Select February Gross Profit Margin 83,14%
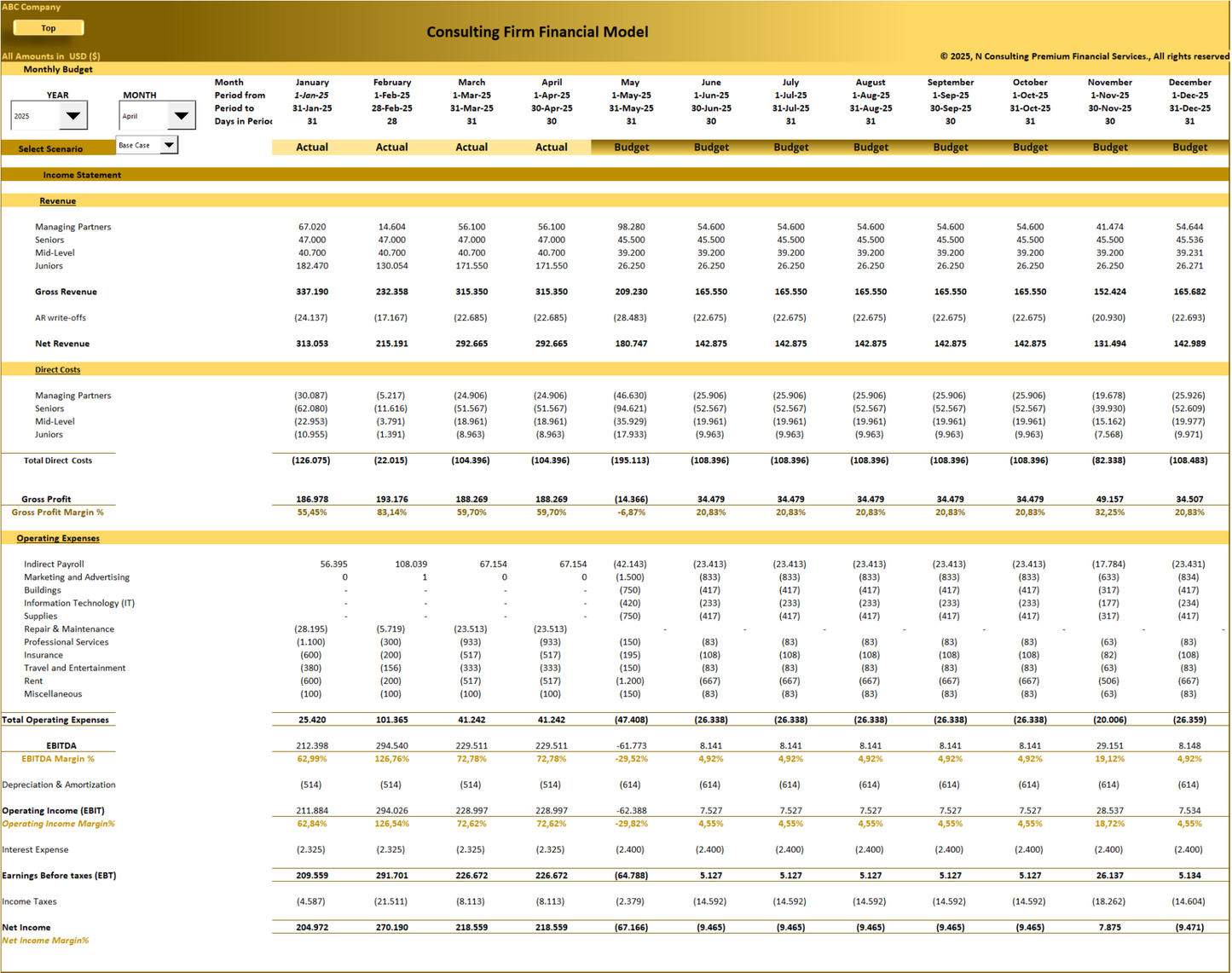 point(392,513)
